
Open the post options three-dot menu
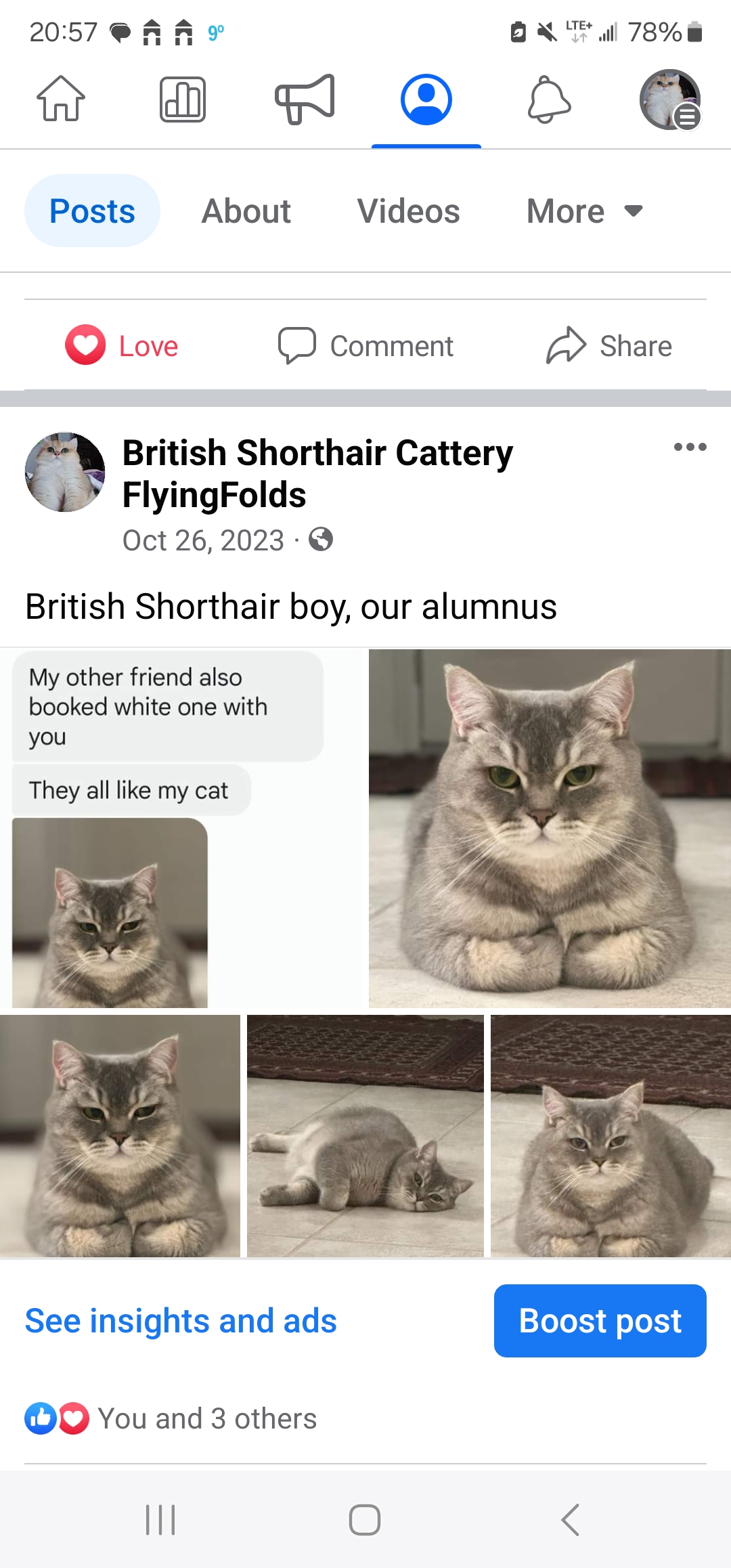point(690,447)
